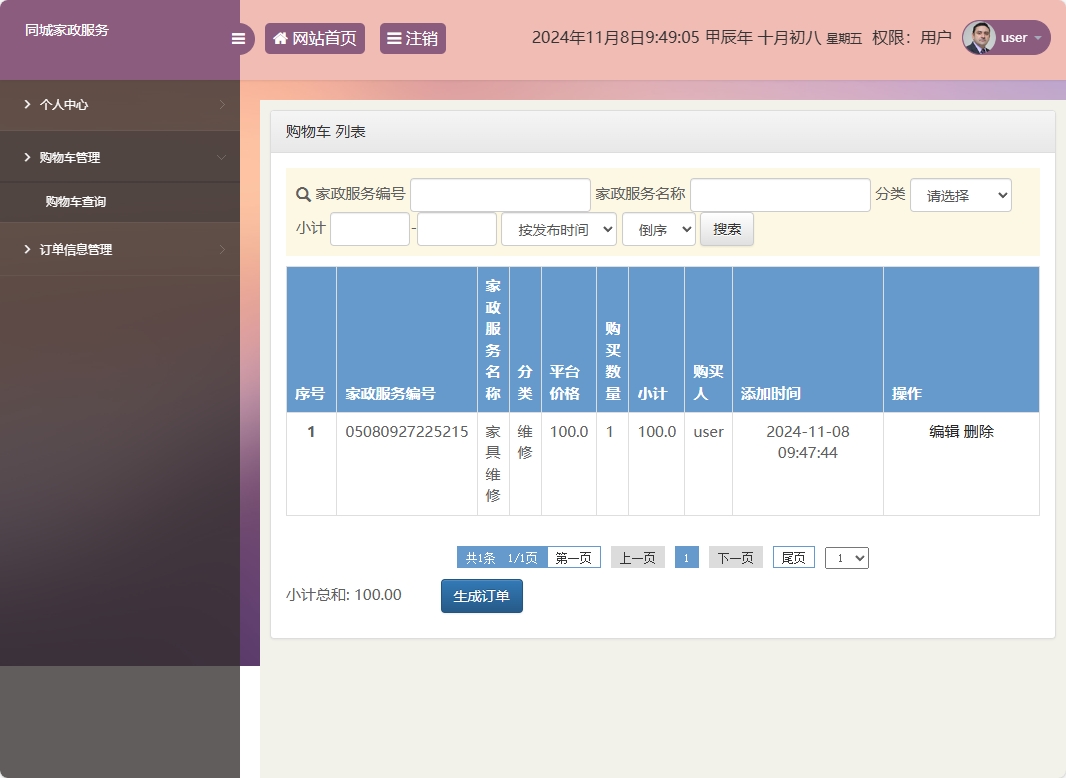Open the 分类 dropdown showing 请选择

[x=960, y=195]
